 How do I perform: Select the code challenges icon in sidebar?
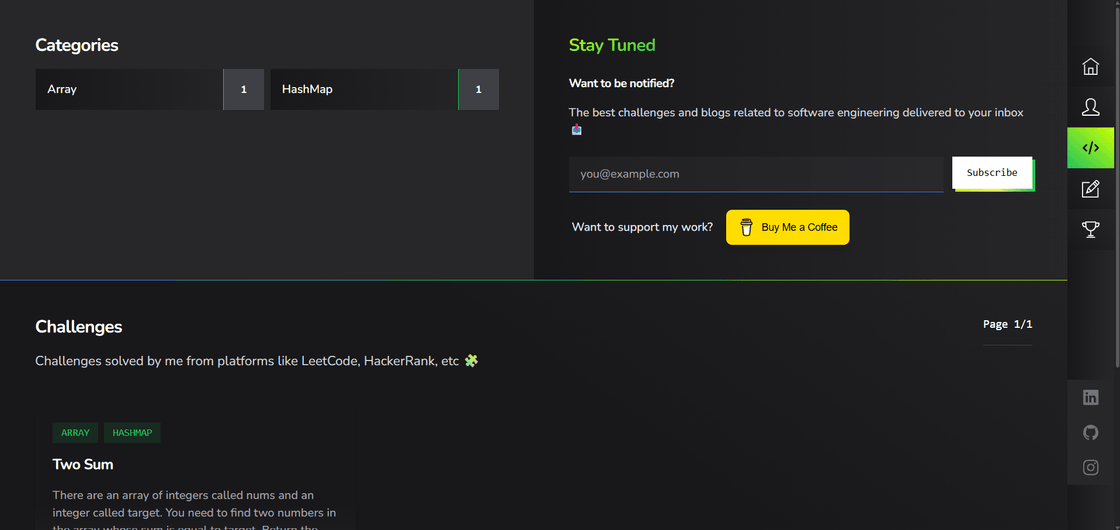coord(1090,148)
